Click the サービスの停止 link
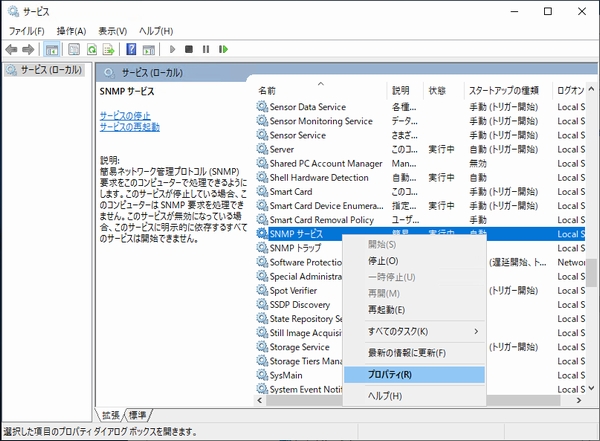The width and height of the screenshot is (600, 441). point(125,115)
